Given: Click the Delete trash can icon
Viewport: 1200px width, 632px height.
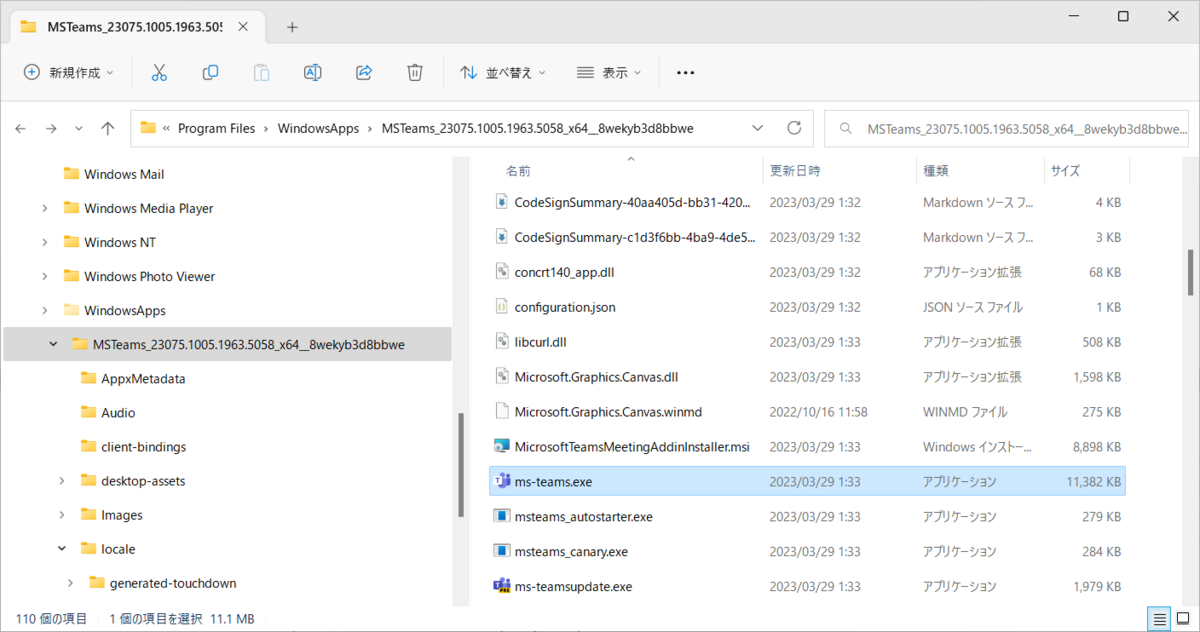Looking at the screenshot, I should [x=415, y=72].
